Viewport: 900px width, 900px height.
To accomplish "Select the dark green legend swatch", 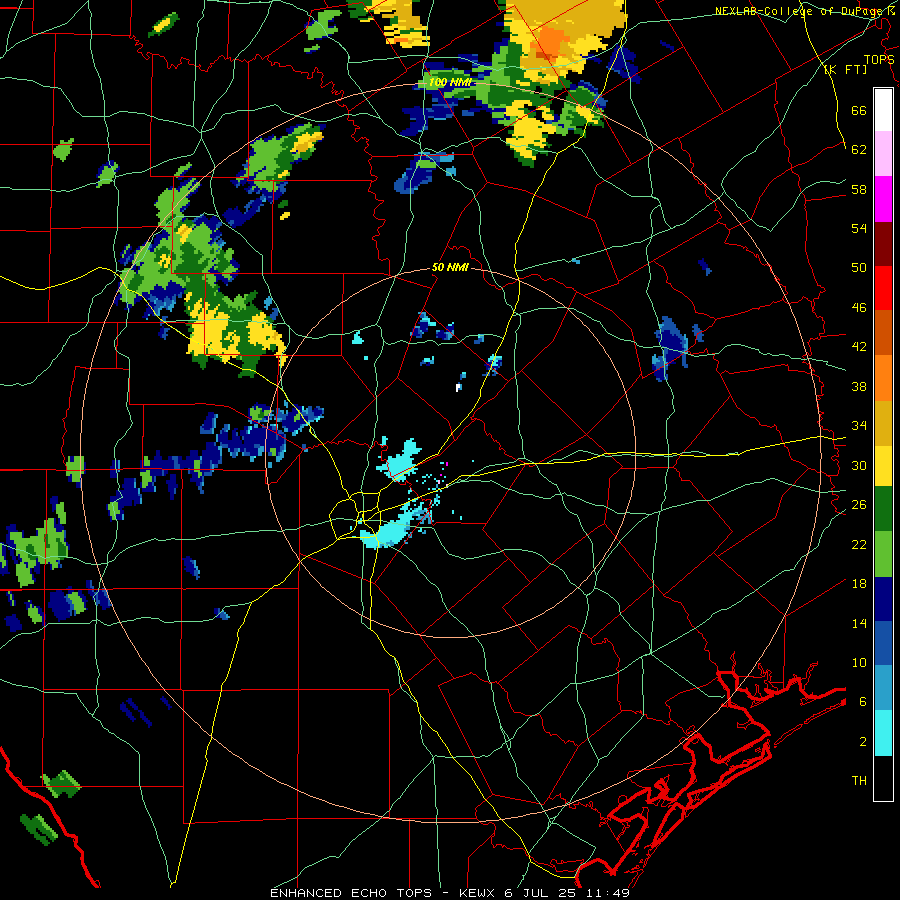I will click(883, 509).
